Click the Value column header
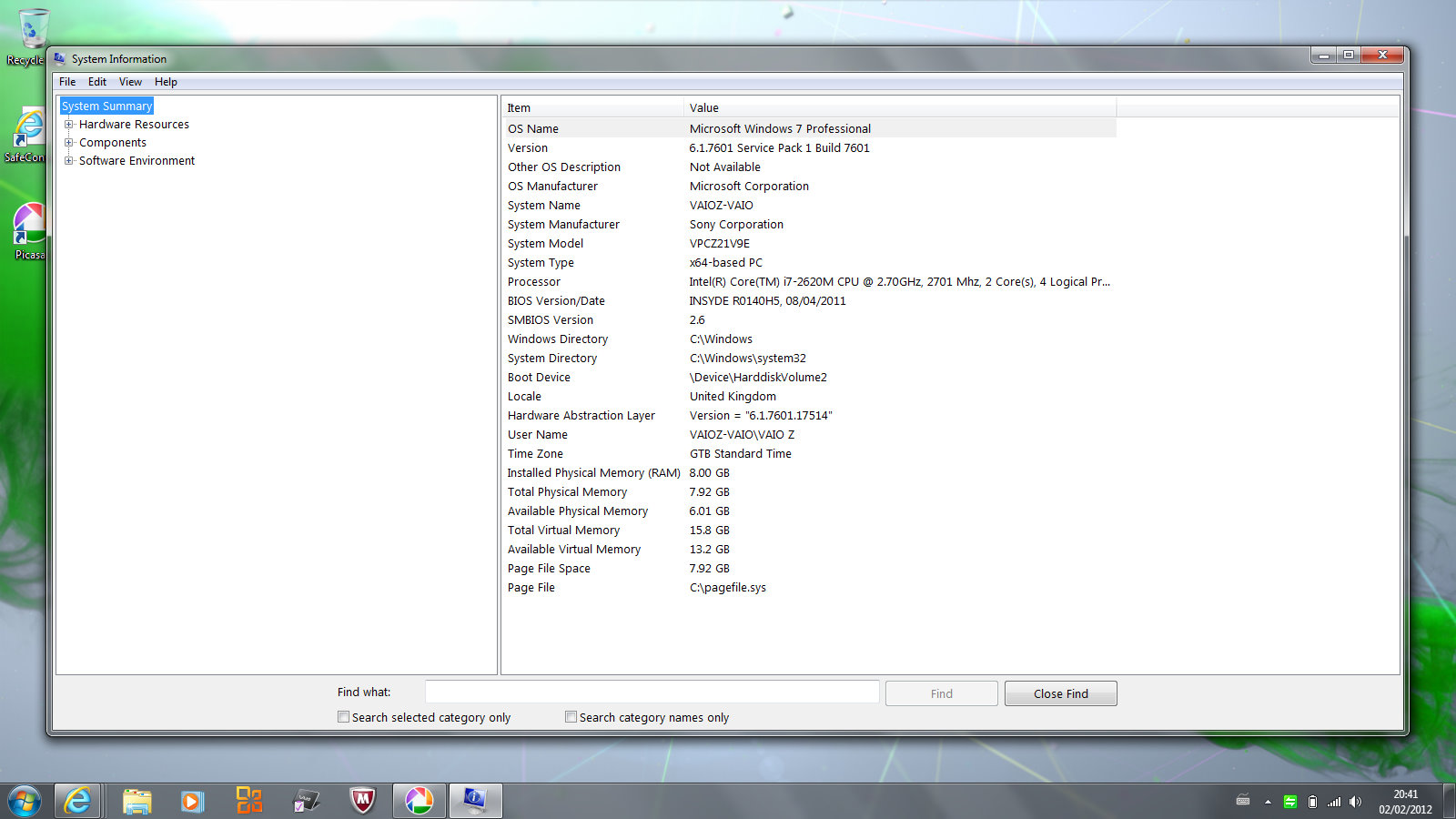The height and width of the screenshot is (819, 1456). click(x=899, y=107)
